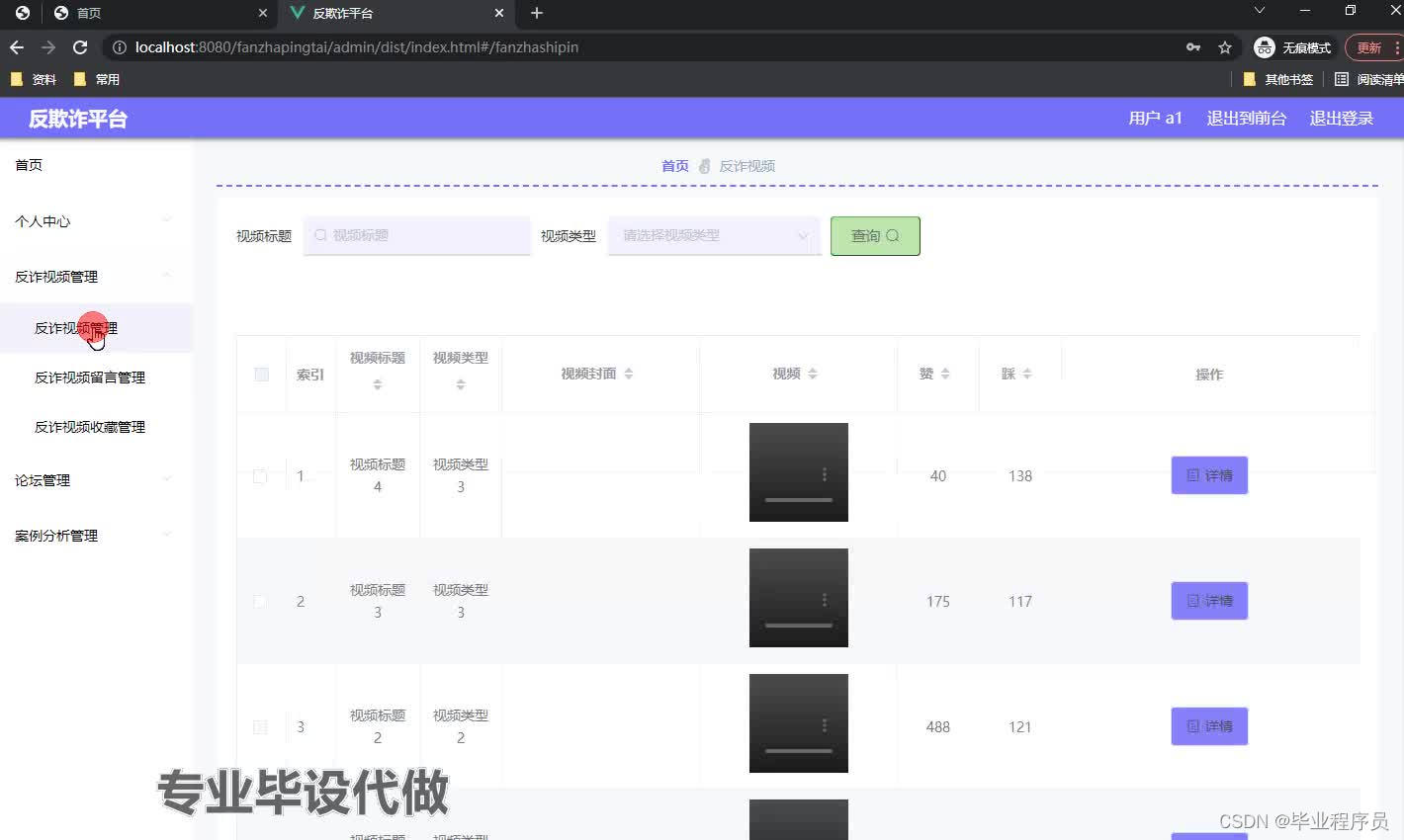The height and width of the screenshot is (840, 1404).
Task: Click 退出到前台 in the header
Action: pos(1246,119)
